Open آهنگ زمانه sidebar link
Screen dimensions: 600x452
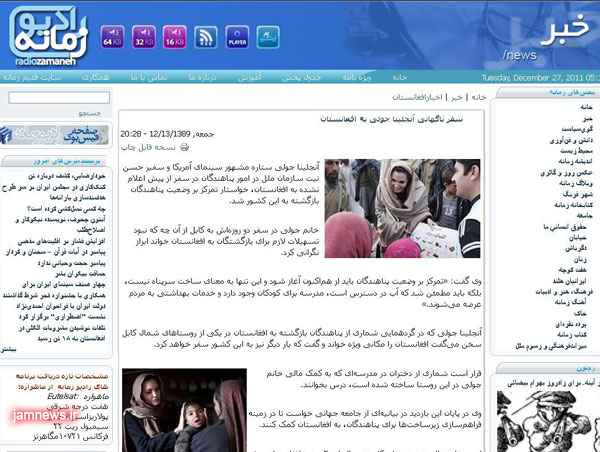coord(571,302)
